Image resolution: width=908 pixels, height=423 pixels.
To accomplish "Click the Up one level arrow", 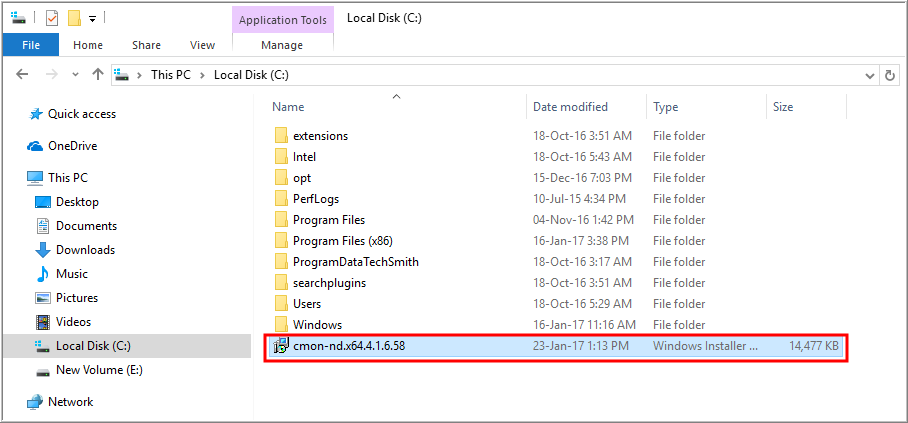I will click(x=98, y=74).
